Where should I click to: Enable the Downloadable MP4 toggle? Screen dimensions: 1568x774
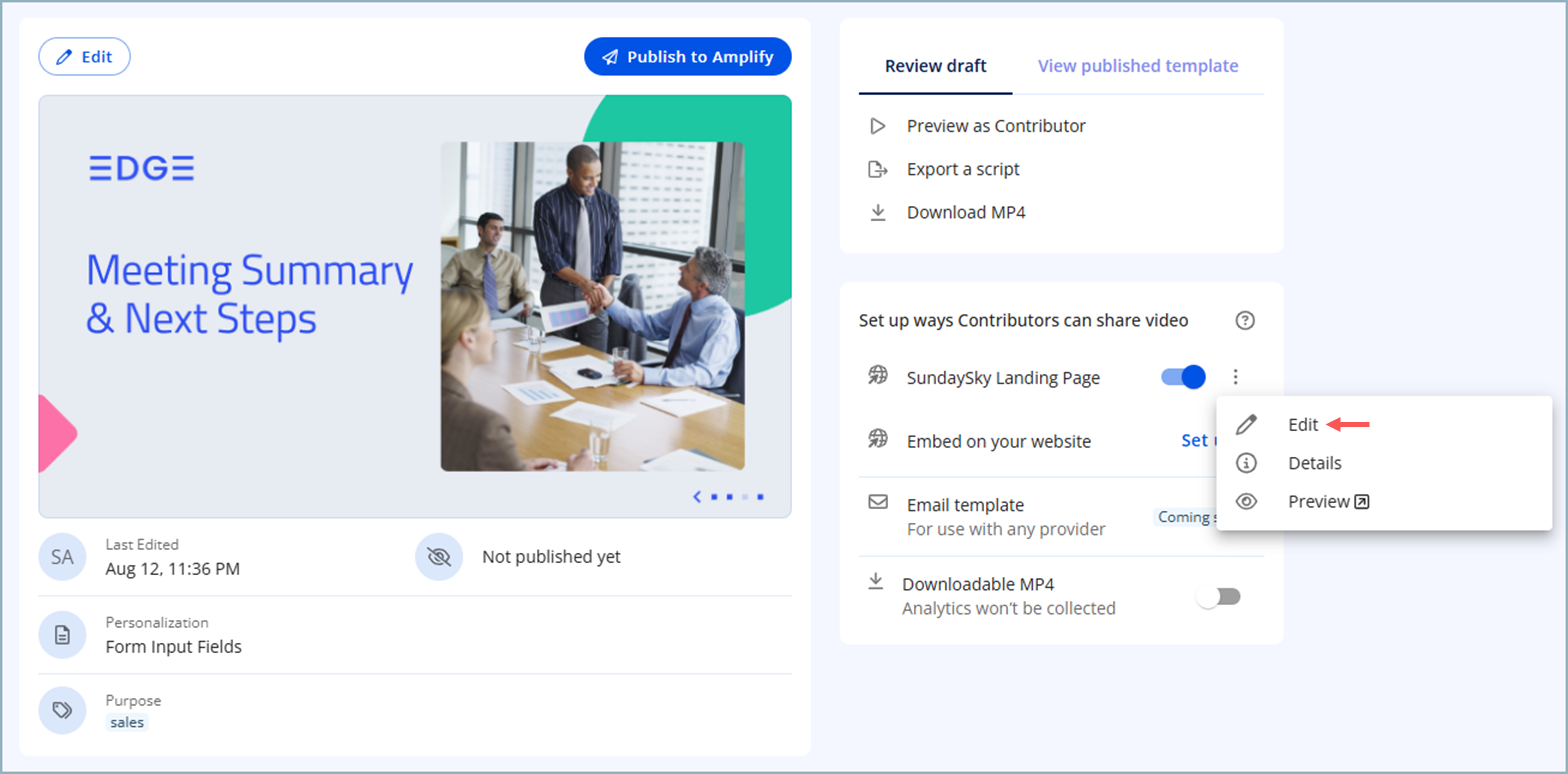(1219, 597)
